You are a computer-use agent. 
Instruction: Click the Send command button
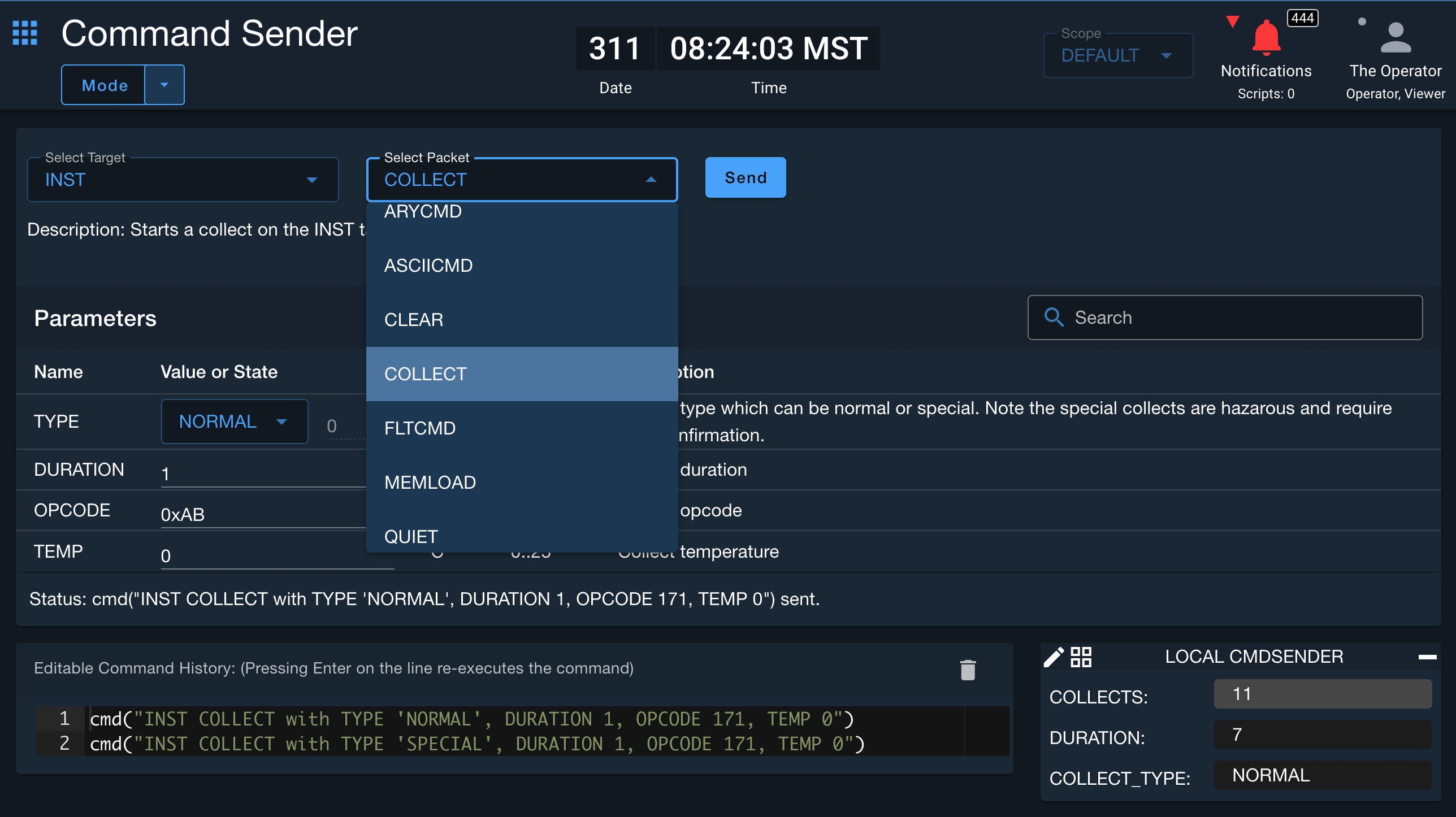(746, 177)
